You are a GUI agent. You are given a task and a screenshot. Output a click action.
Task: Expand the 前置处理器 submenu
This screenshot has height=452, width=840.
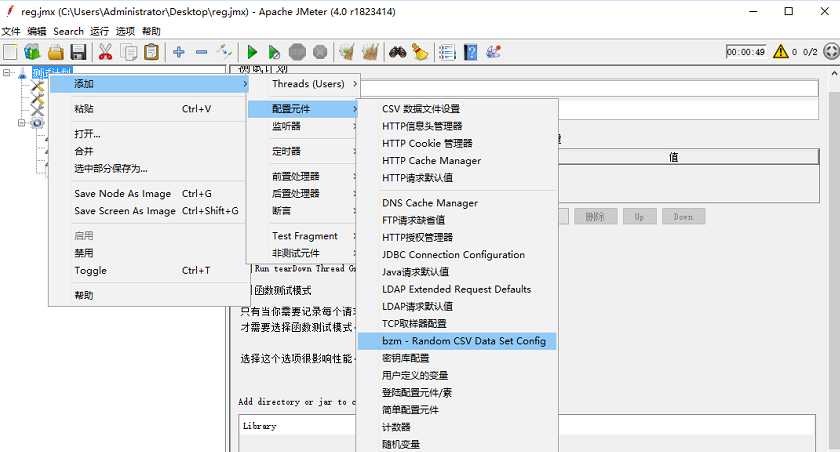click(x=304, y=176)
